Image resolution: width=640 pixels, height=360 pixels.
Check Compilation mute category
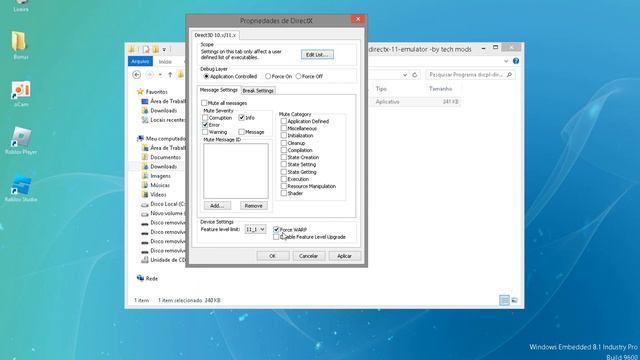284,150
